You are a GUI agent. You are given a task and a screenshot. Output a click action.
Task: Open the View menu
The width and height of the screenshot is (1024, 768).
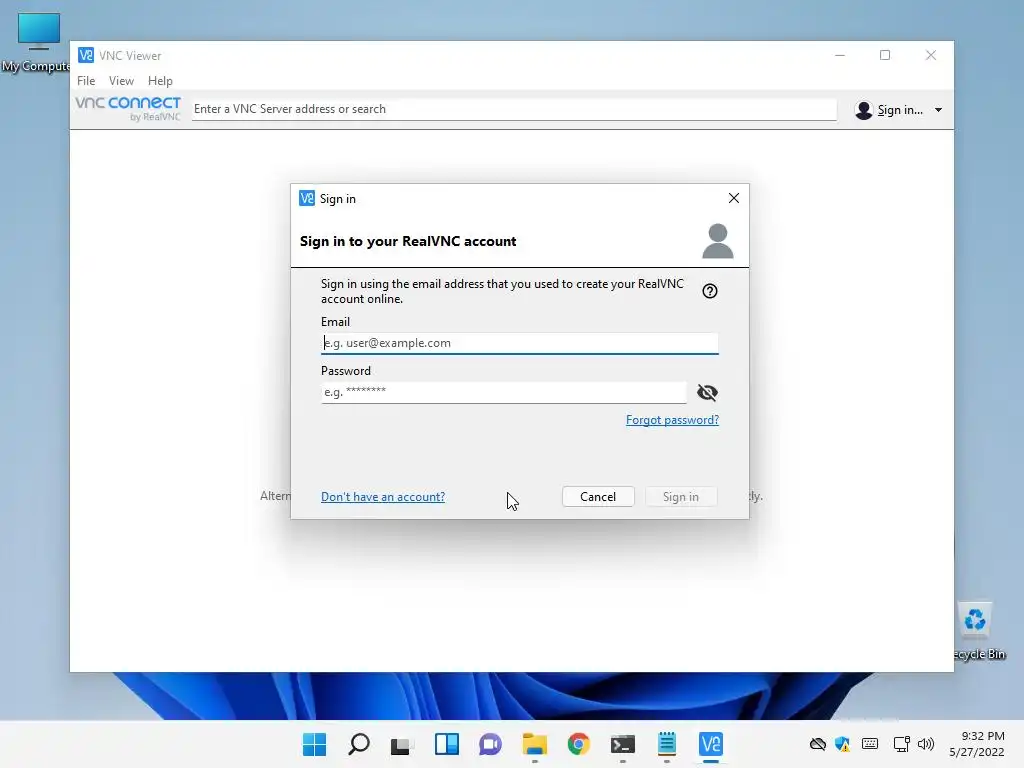[x=121, y=80]
